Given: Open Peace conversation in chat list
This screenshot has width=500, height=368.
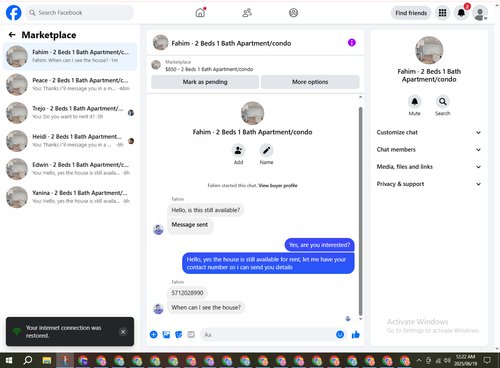Looking at the screenshot, I should coord(70,85).
